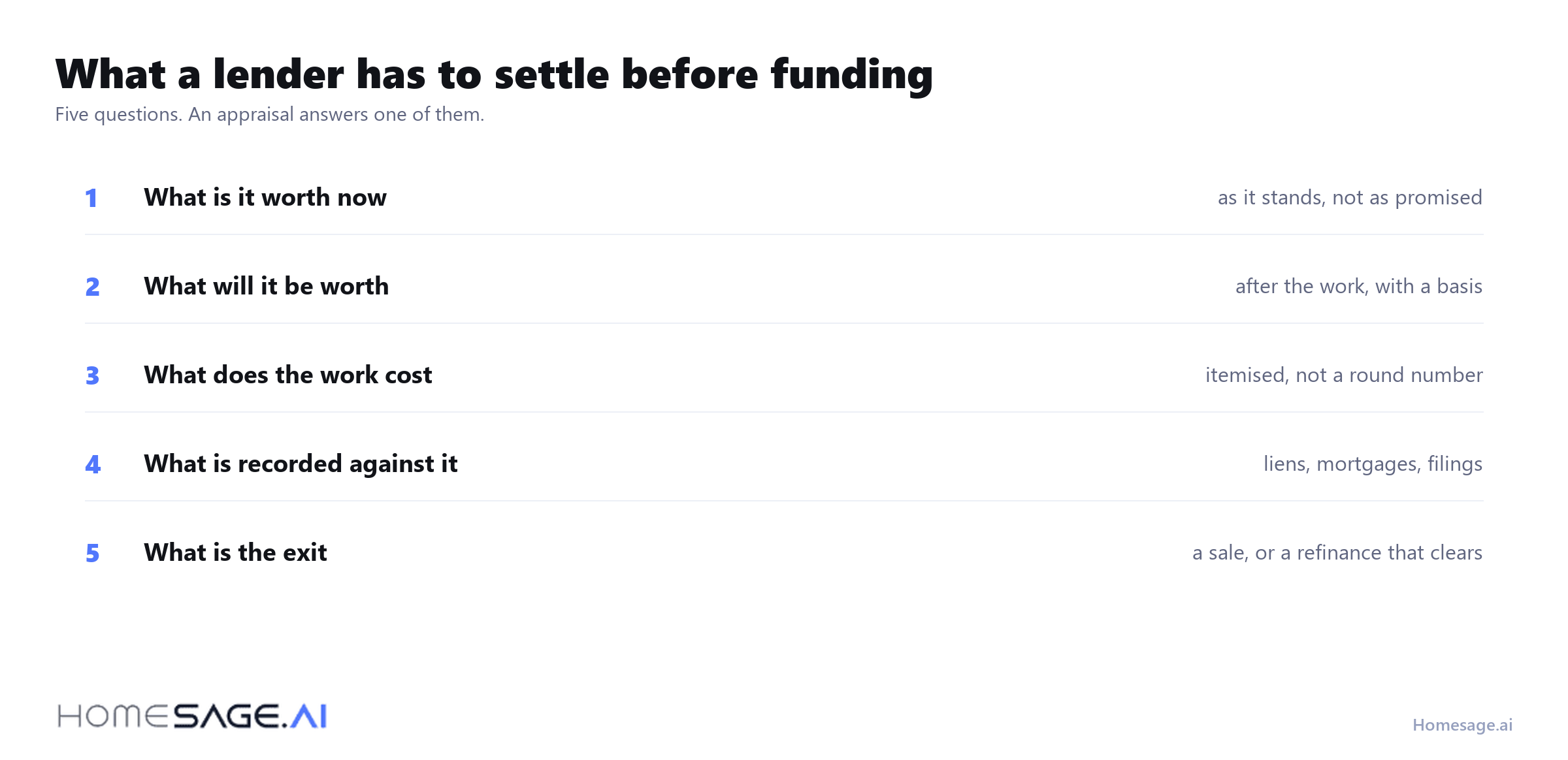Click 'after the work, with a basis' text
The image size is (1568, 760).
pos(1359,286)
